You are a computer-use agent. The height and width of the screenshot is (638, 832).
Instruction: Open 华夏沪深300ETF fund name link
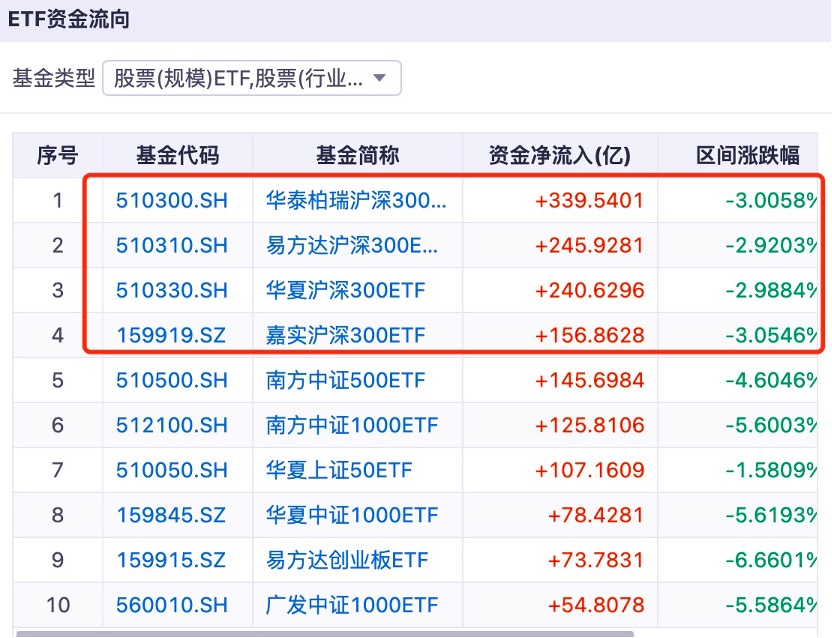(345, 290)
